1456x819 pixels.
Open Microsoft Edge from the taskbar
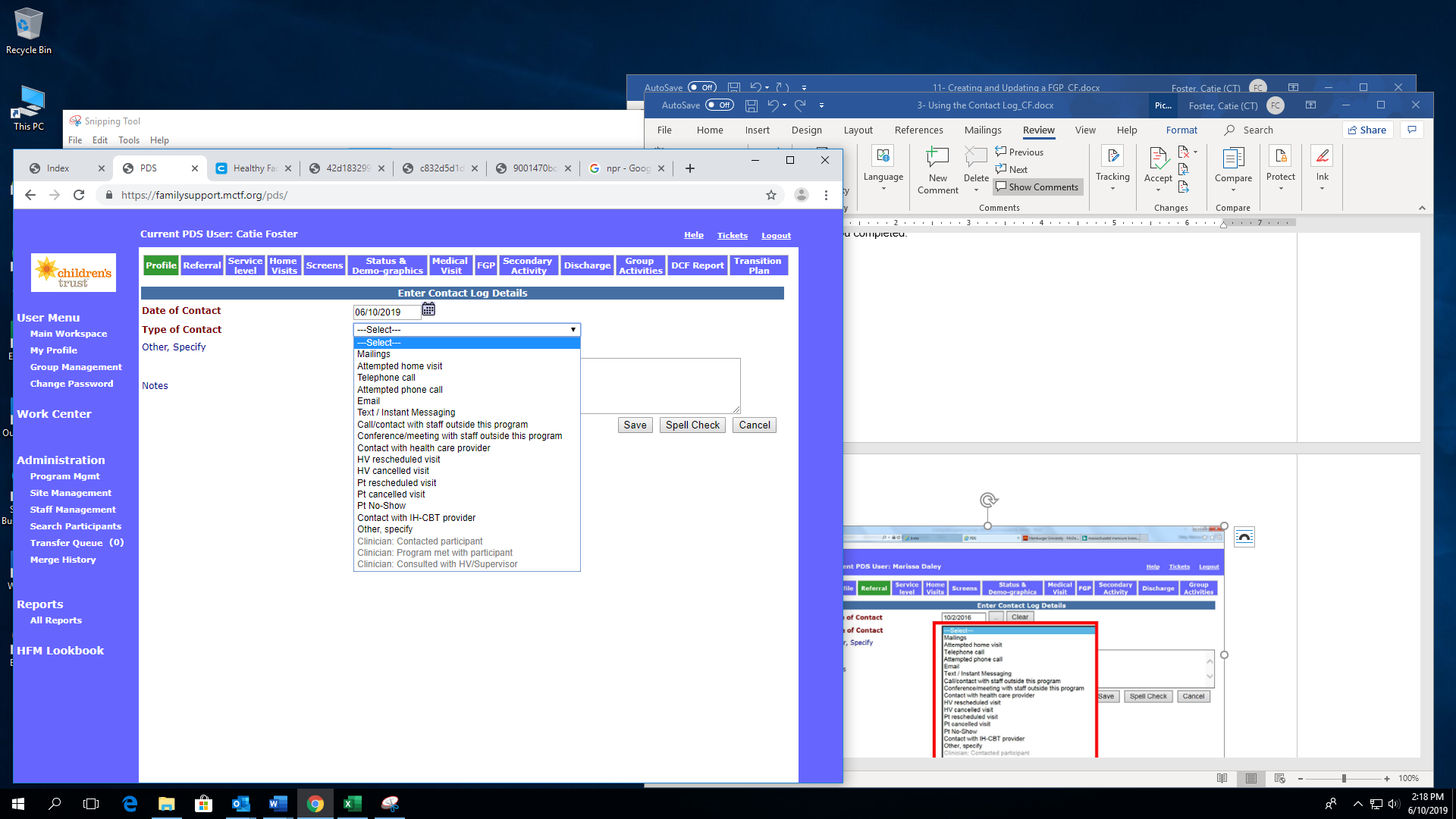[x=130, y=804]
